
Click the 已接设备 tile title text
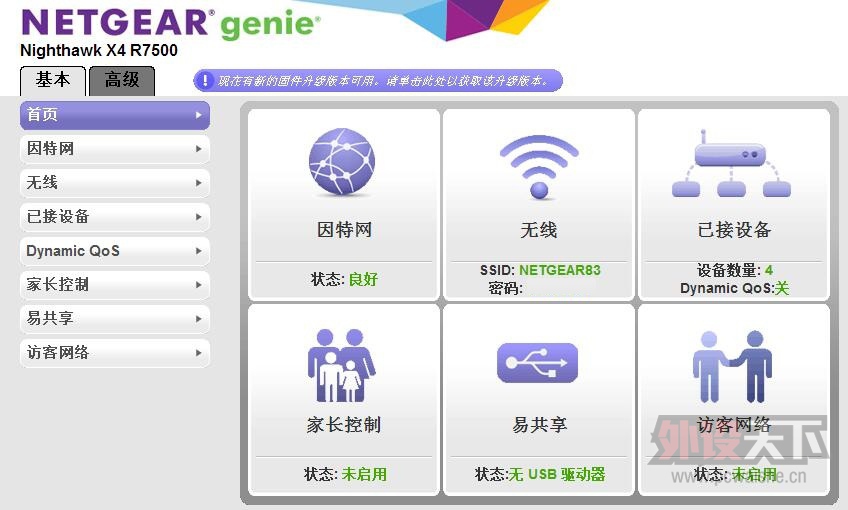[x=734, y=230]
